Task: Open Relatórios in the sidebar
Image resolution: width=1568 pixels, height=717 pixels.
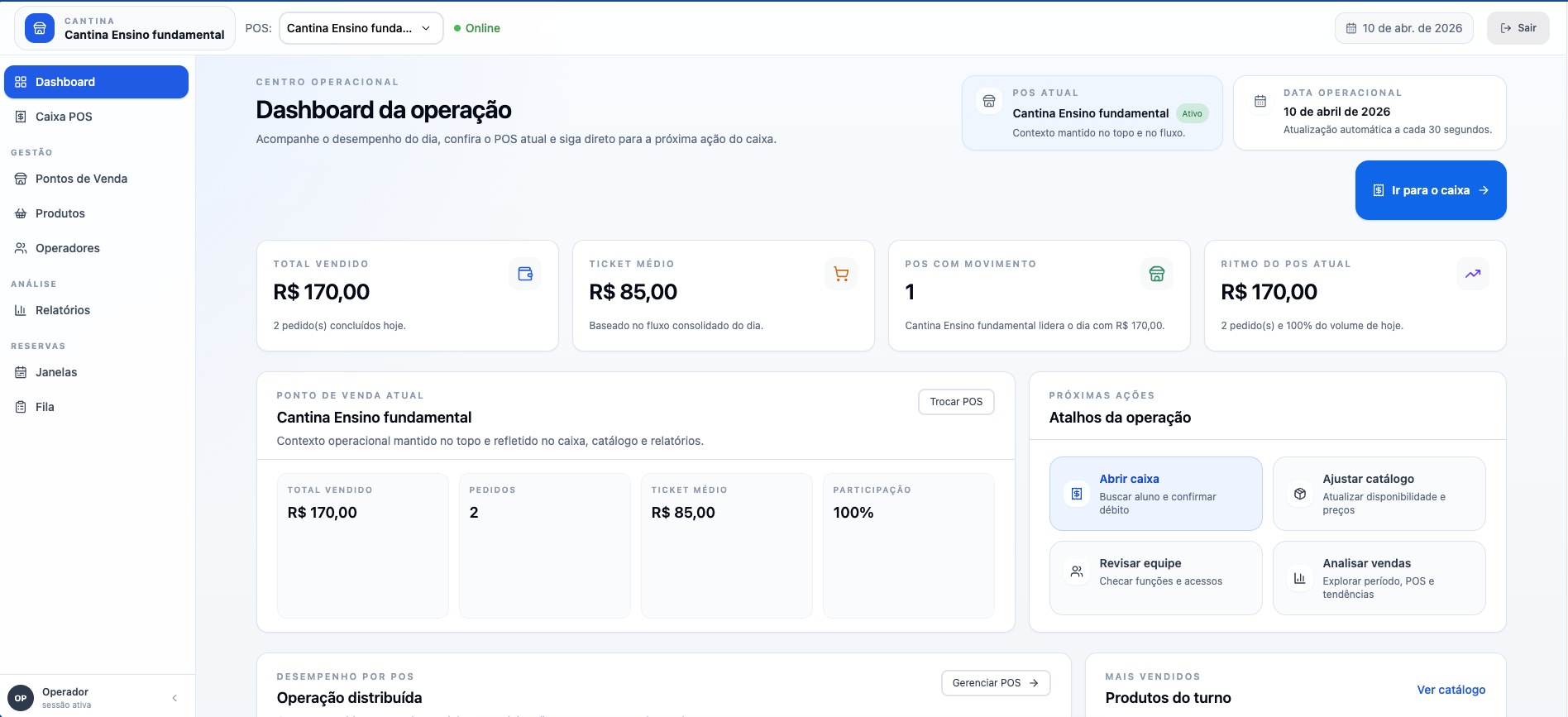Action: coord(96,310)
